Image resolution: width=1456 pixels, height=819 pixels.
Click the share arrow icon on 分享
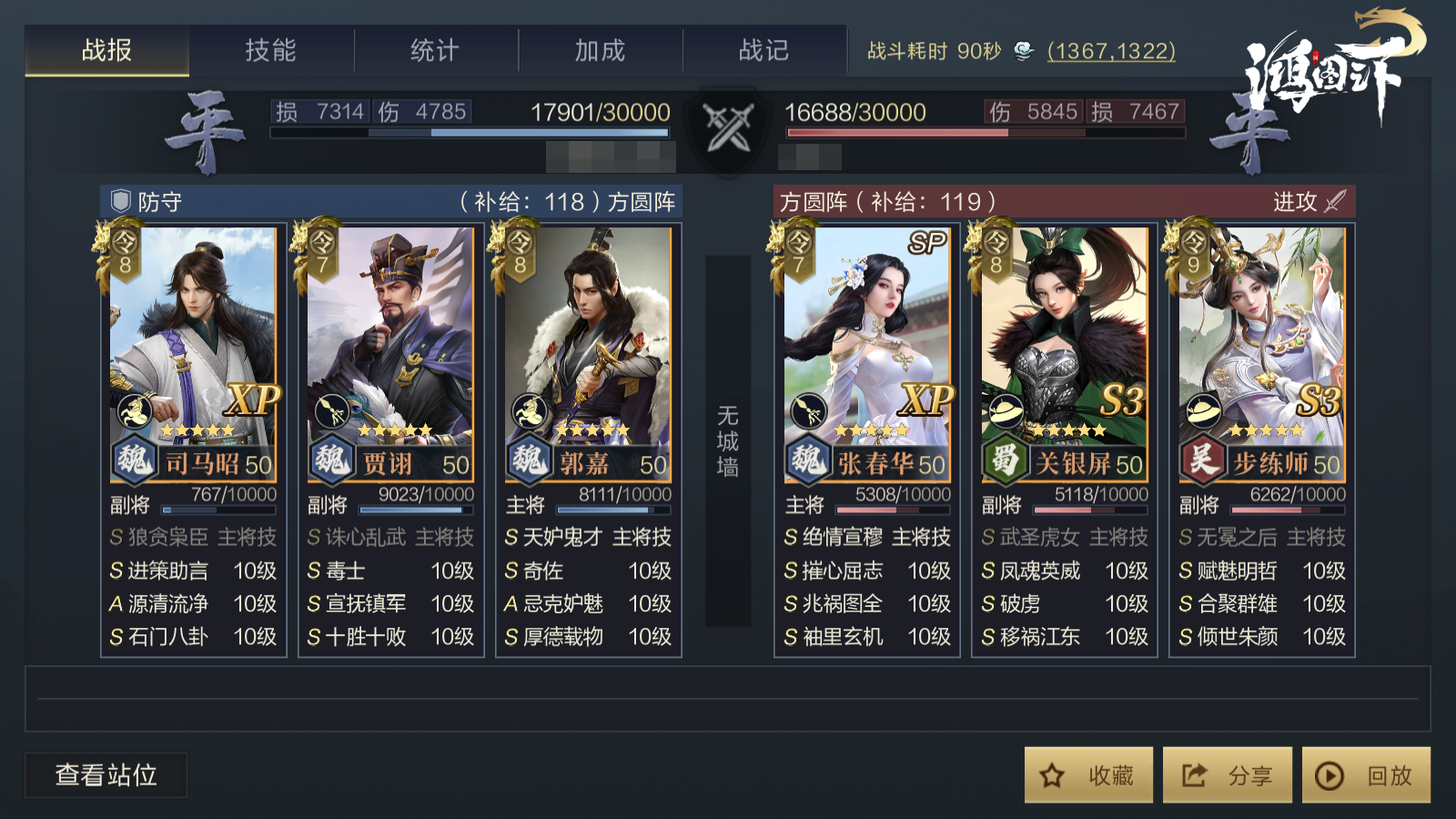pos(1193,775)
